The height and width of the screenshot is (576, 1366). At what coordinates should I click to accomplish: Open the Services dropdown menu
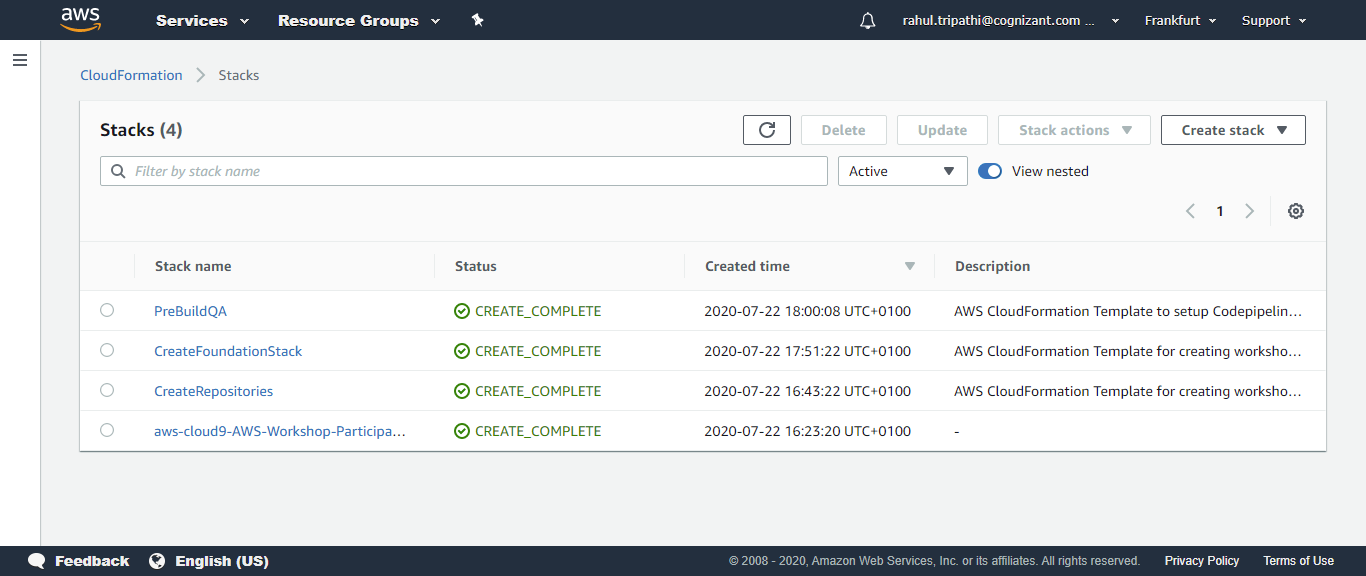[x=202, y=20]
